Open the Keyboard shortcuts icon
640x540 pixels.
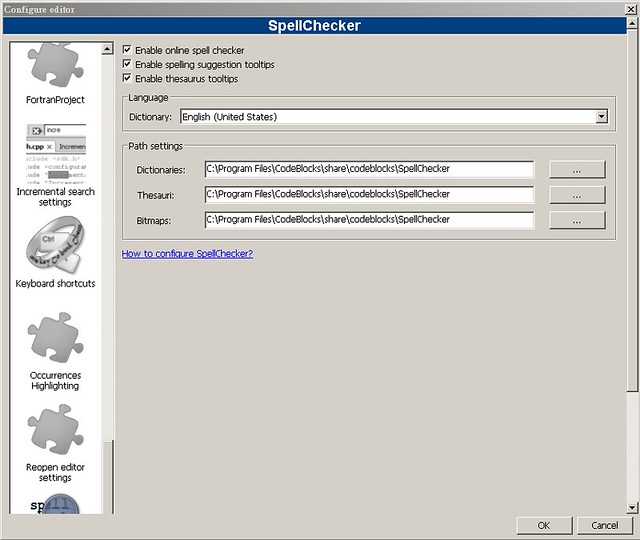[x=55, y=245]
